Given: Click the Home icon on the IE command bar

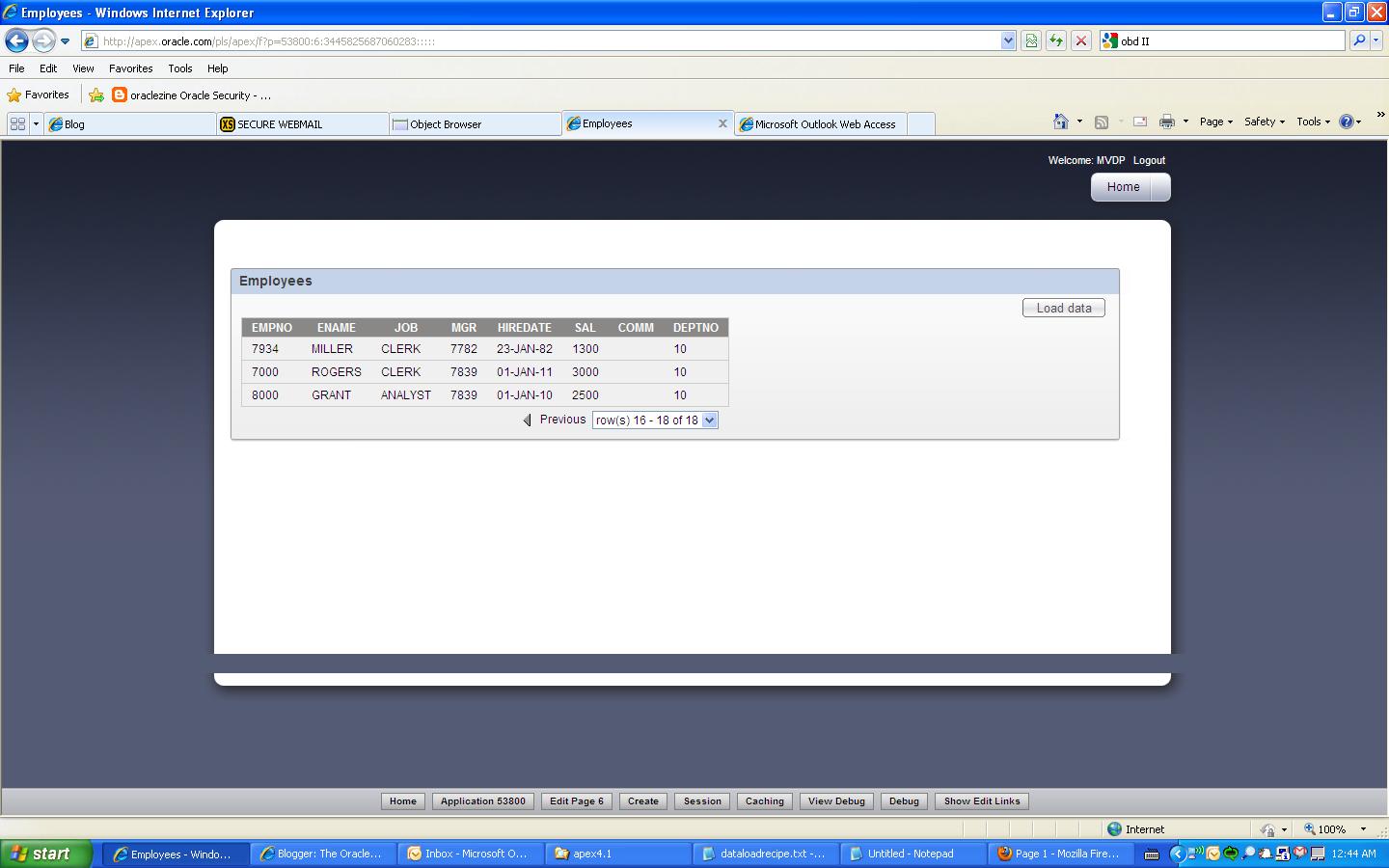Looking at the screenshot, I should (x=1062, y=122).
